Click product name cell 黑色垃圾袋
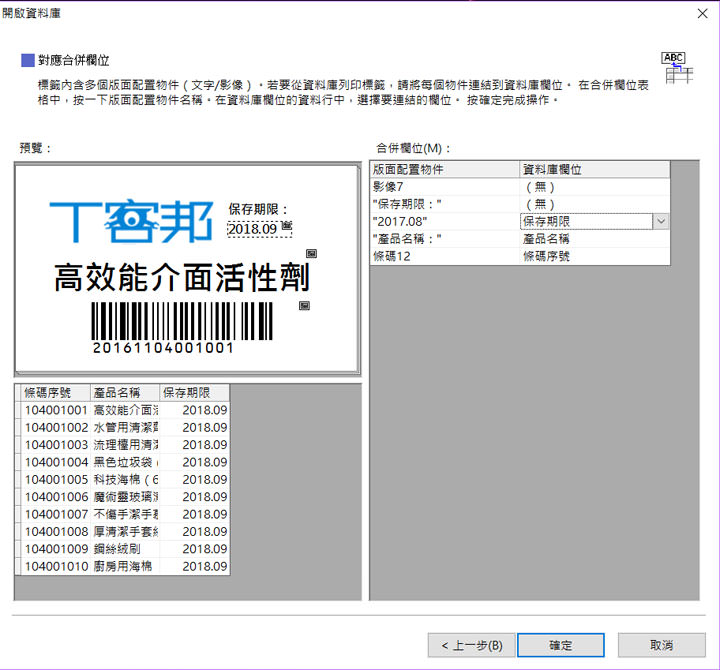The width and height of the screenshot is (720, 670). [125, 462]
